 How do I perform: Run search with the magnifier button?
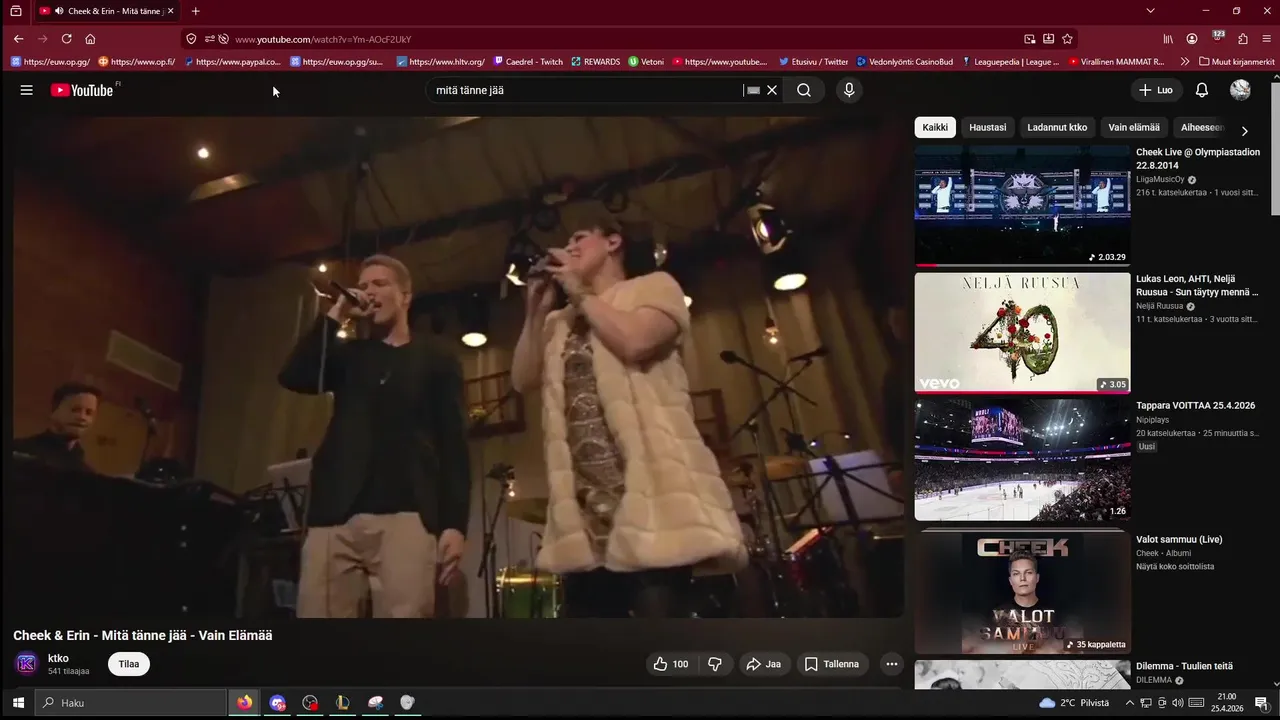coord(804,90)
